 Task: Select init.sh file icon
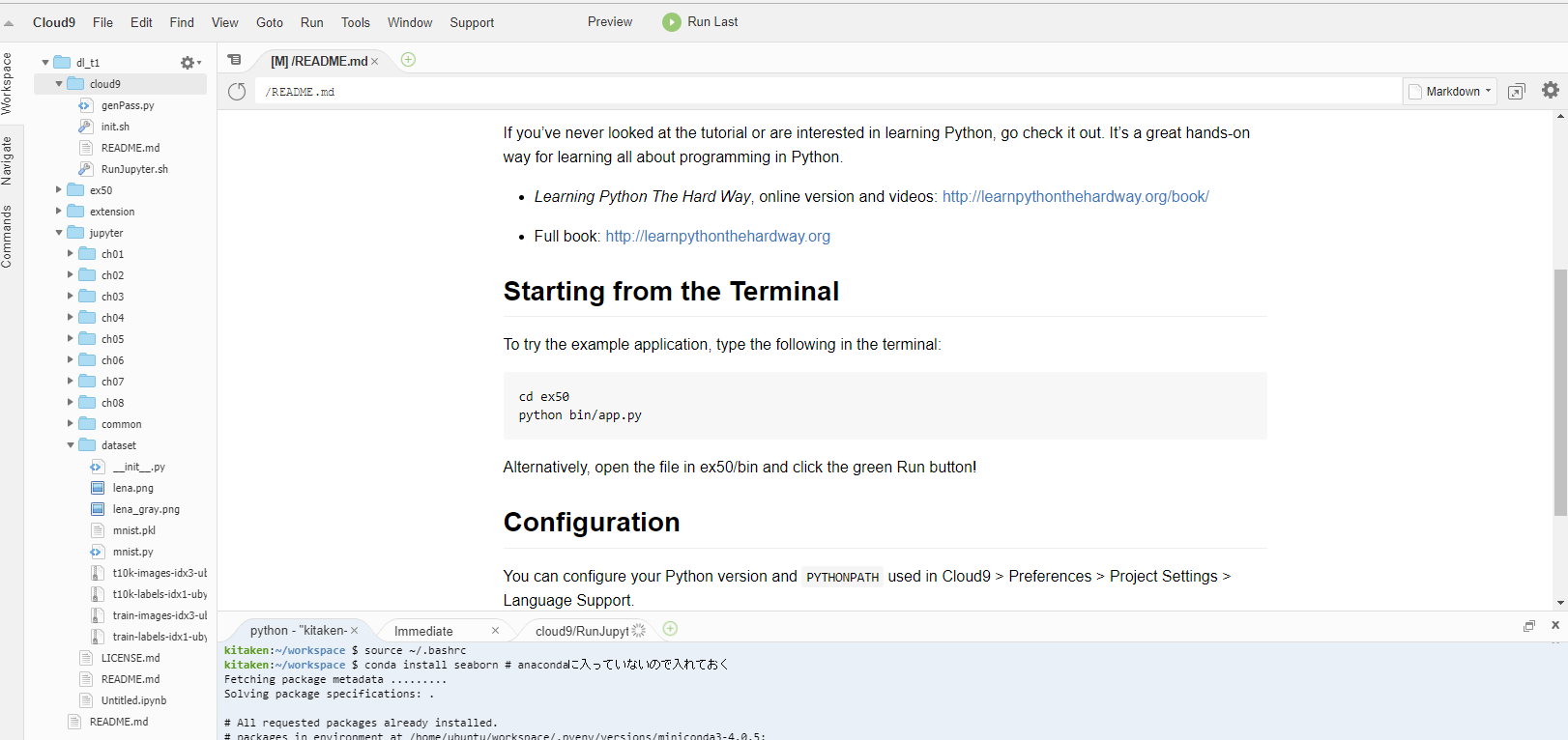coord(85,127)
